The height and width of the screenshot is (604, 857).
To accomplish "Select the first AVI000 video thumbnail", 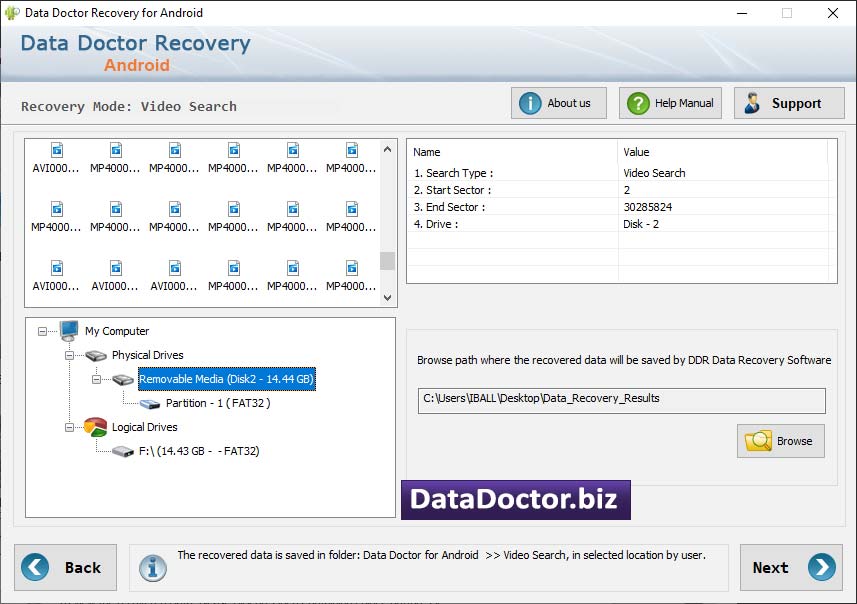I will point(55,158).
